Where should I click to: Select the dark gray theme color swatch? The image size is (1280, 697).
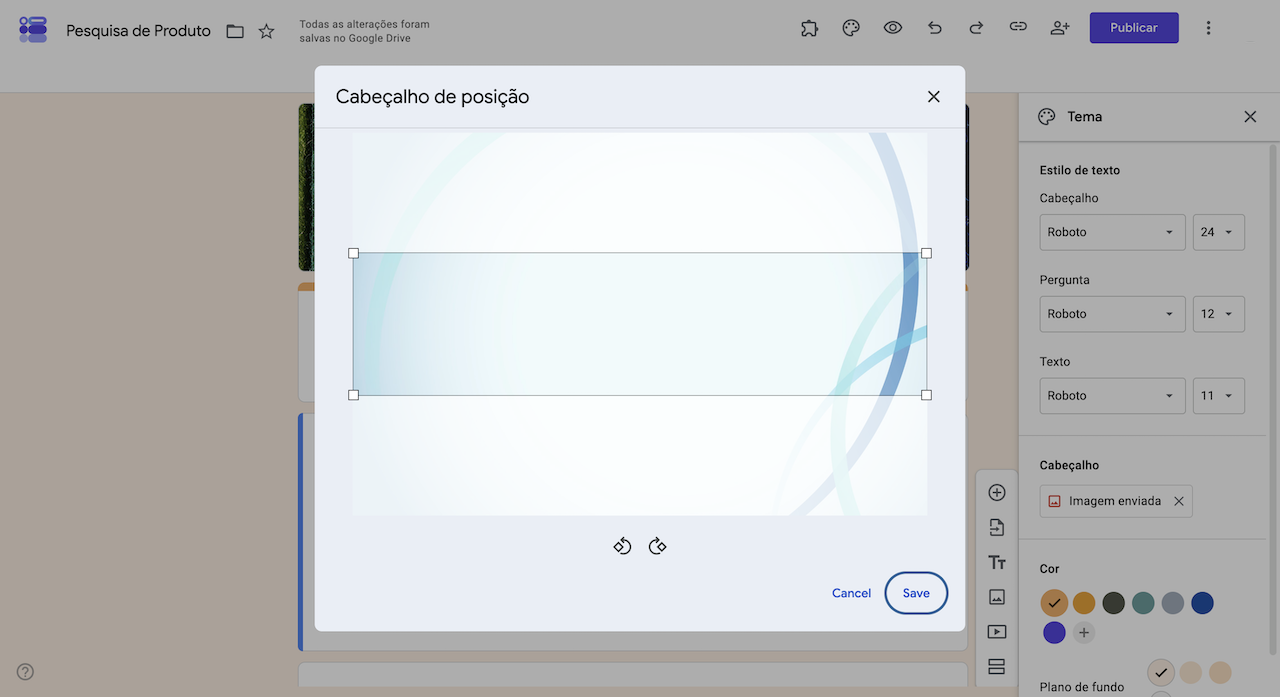coord(1113,603)
